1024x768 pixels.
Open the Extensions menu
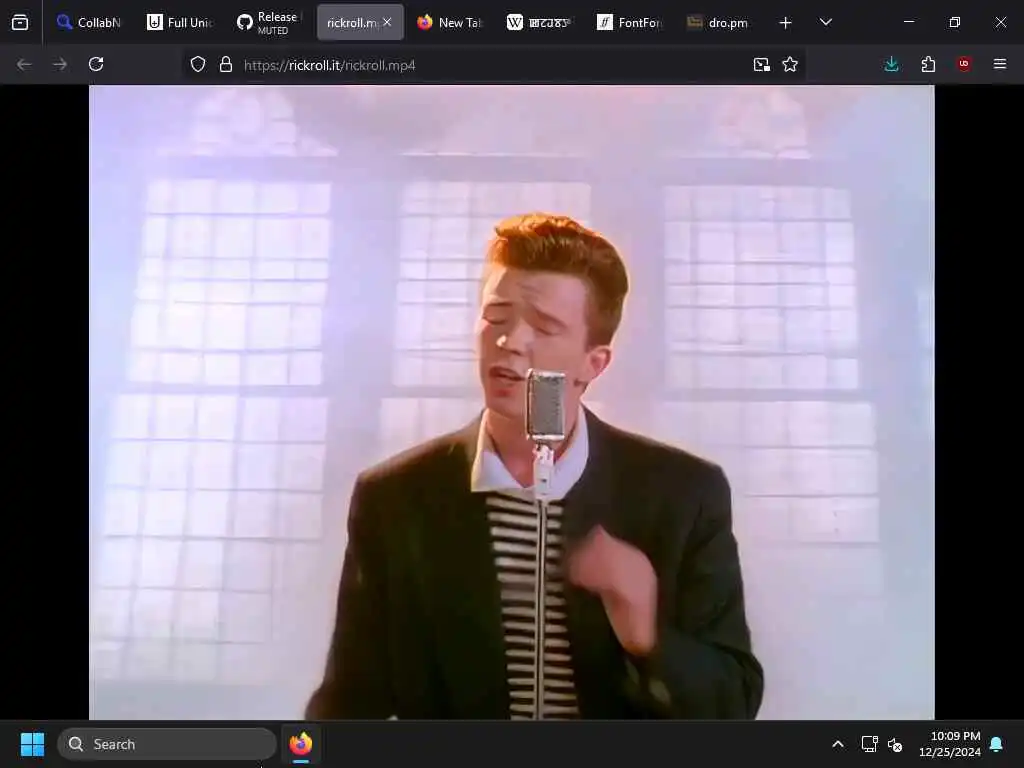(x=928, y=64)
